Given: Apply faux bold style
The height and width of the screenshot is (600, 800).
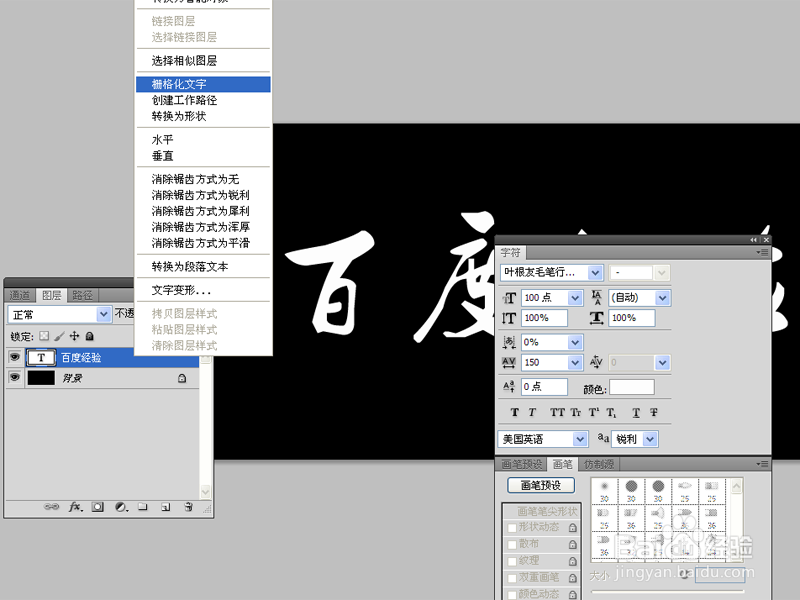Looking at the screenshot, I should [x=514, y=412].
